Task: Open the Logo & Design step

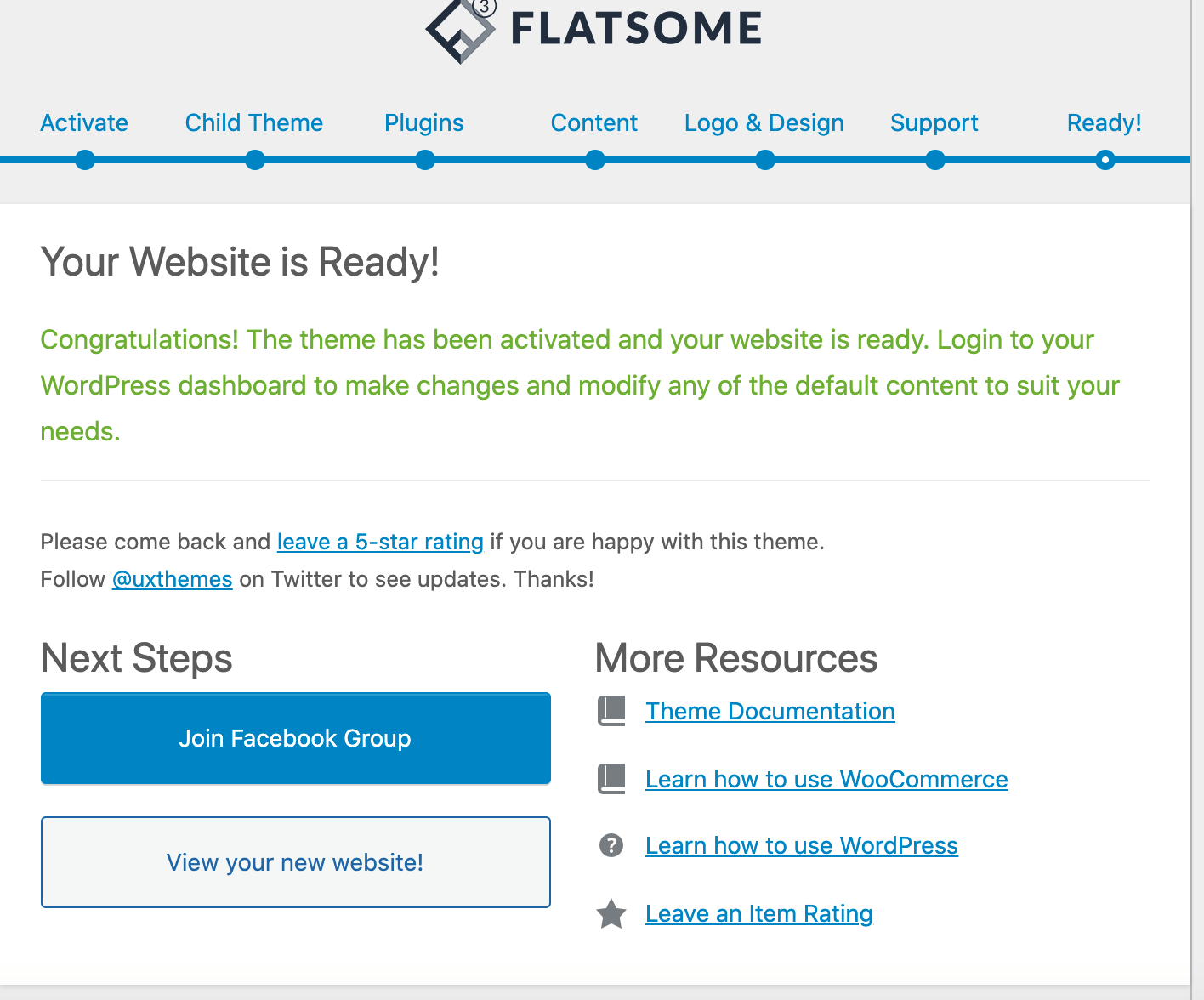Action: click(764, 123)
